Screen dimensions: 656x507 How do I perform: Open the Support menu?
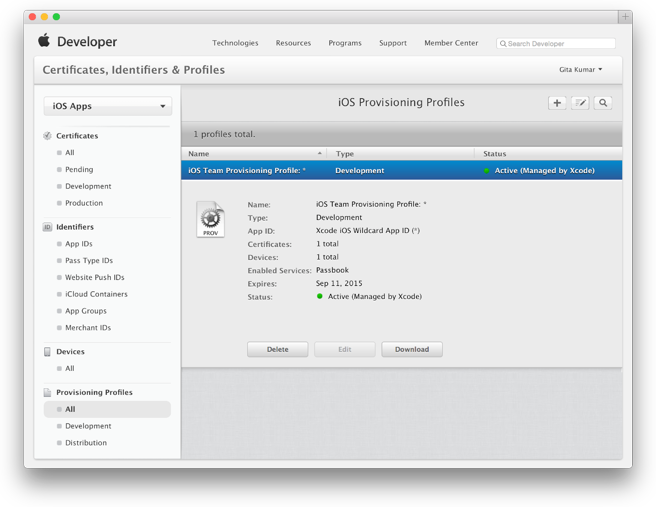(x=393, y=43)
